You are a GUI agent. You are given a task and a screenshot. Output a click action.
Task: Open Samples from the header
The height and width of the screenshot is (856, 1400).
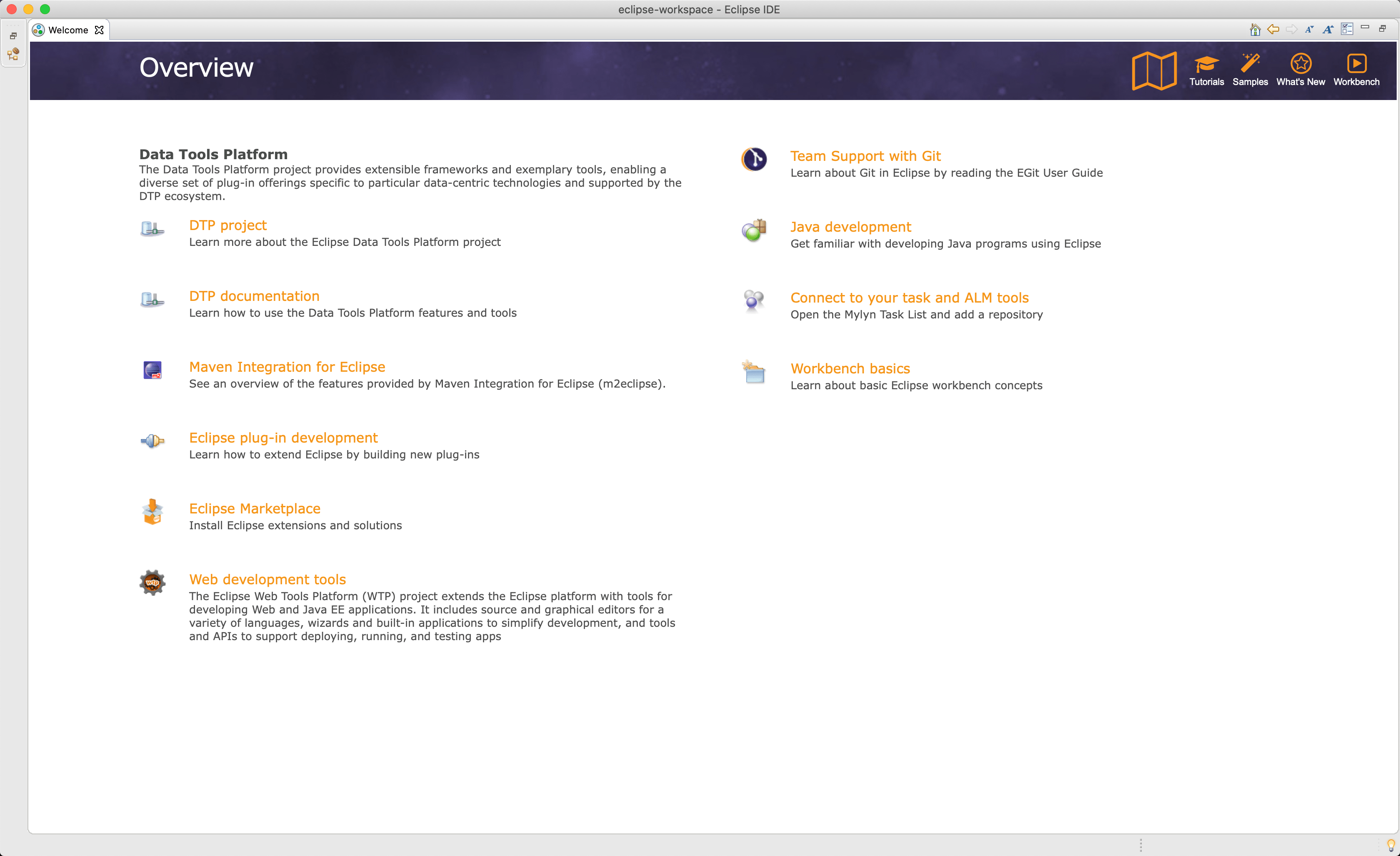(1250, 70)
